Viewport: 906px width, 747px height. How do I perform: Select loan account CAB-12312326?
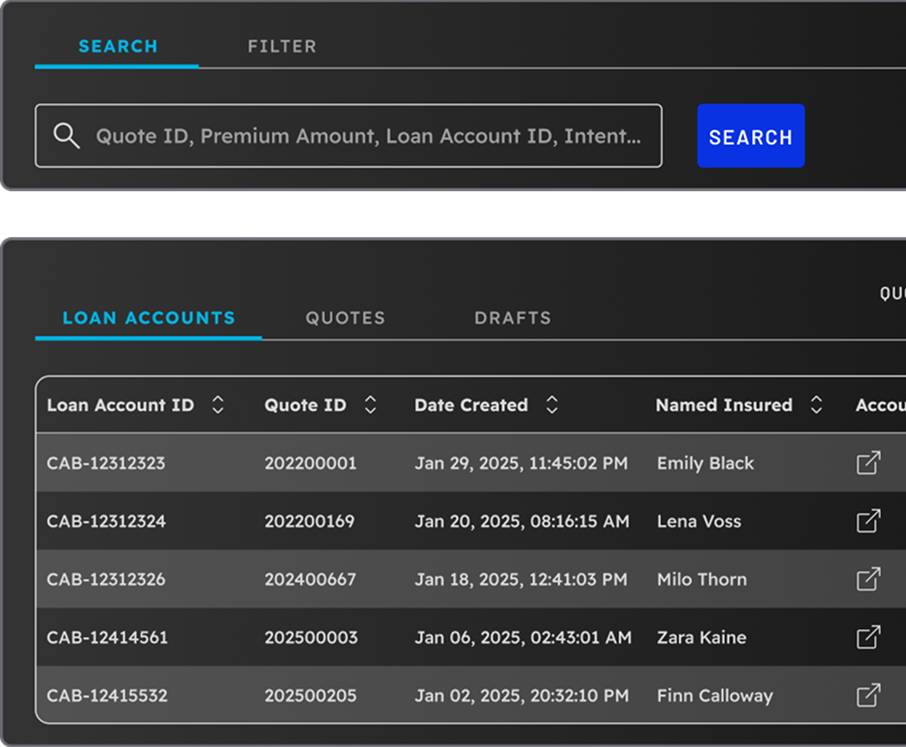pos(106,579)
